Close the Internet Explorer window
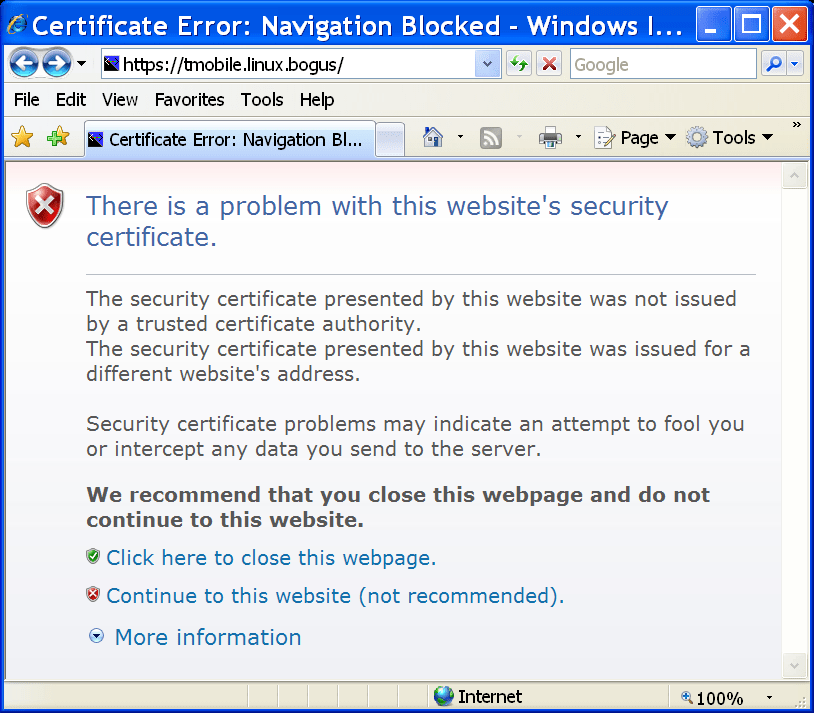Screen dimensions: 814x713 [789, 24]
